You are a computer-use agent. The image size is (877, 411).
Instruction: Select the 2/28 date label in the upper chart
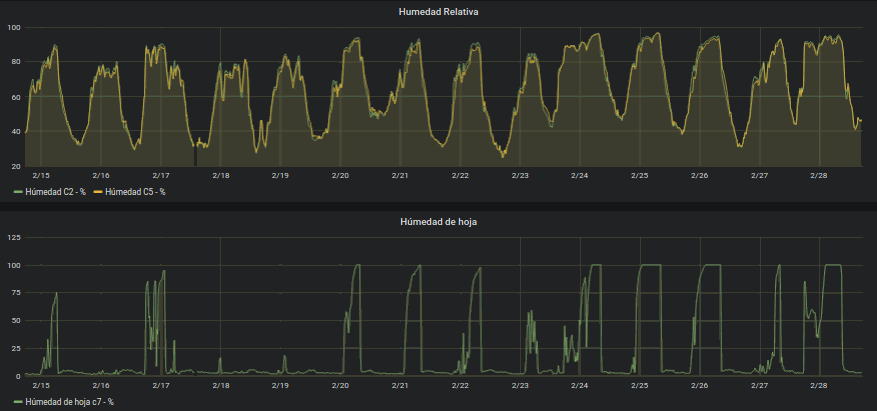[x=820, y=175]
